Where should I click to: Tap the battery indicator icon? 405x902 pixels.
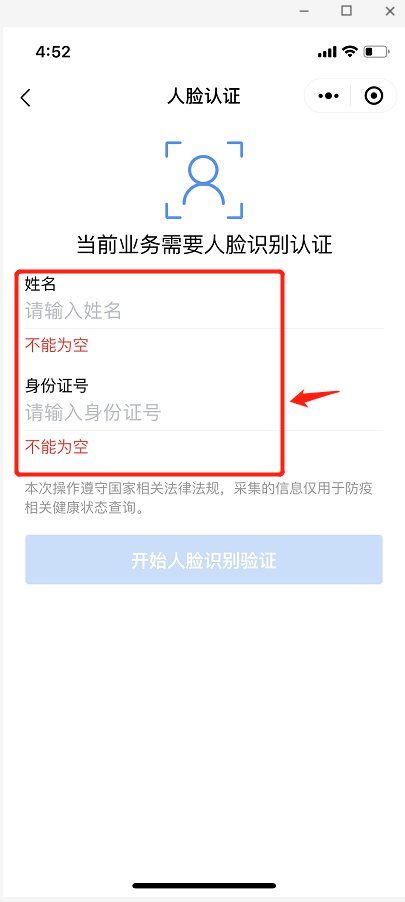377,52
